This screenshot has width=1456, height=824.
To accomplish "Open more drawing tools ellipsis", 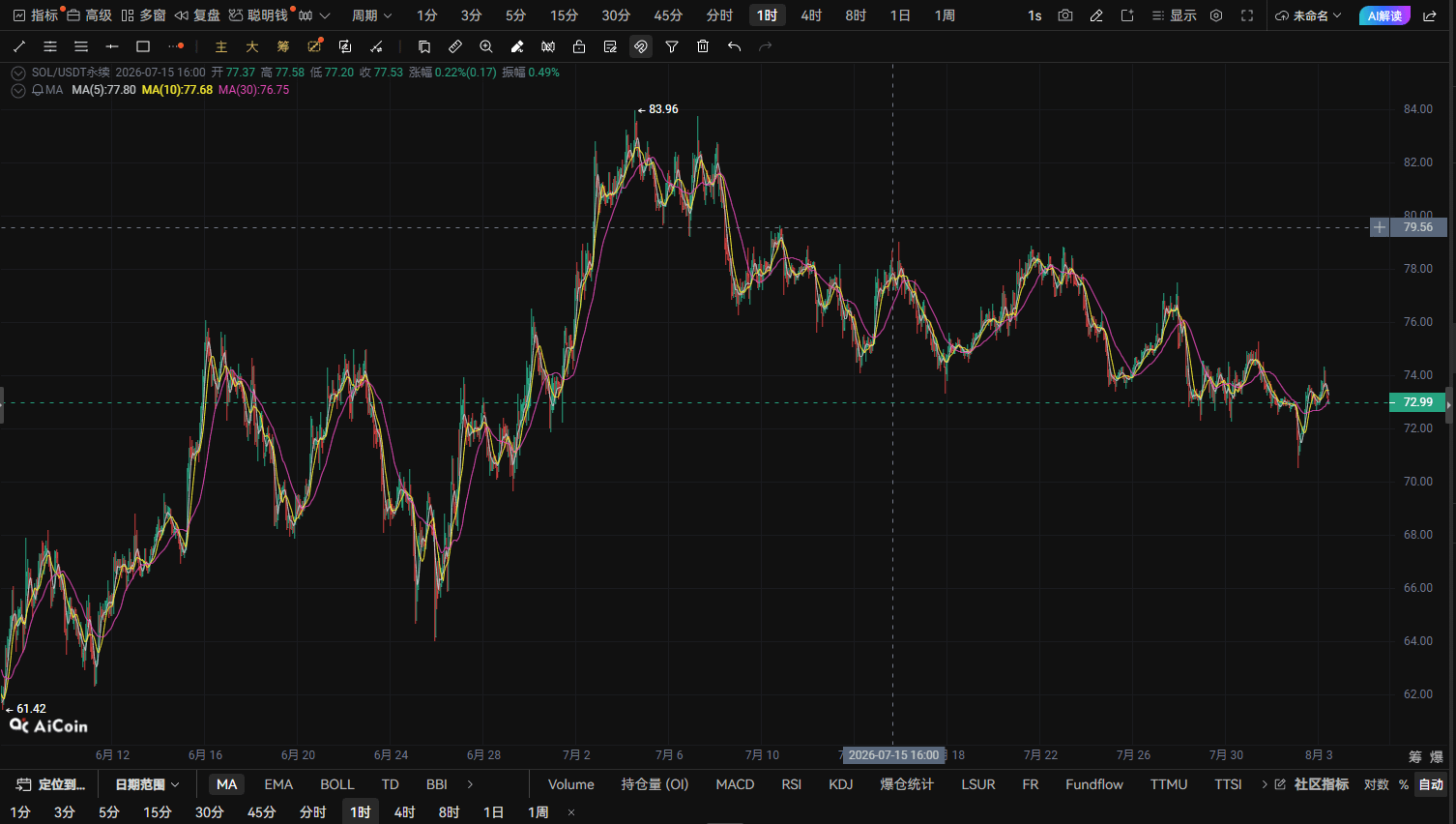I will pyautogui.click(x=175, y=46).
